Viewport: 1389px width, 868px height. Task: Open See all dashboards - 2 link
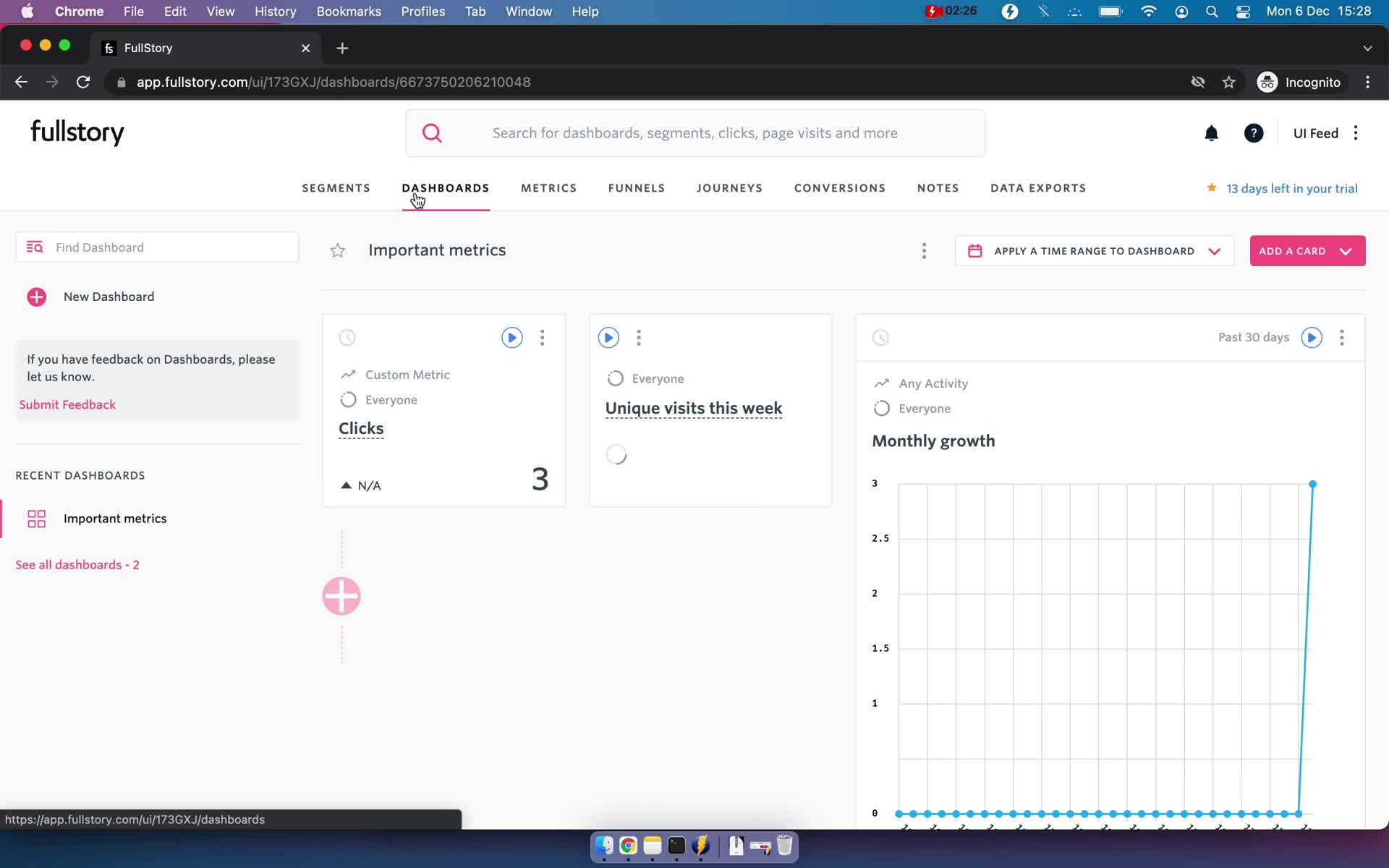coord(77,565)
